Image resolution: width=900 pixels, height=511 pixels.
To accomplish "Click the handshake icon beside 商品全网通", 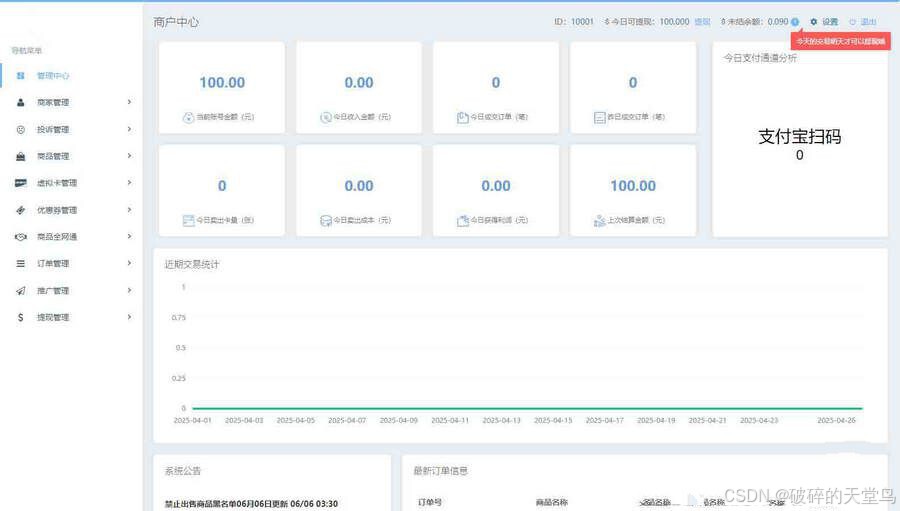I will pos(21,237).
